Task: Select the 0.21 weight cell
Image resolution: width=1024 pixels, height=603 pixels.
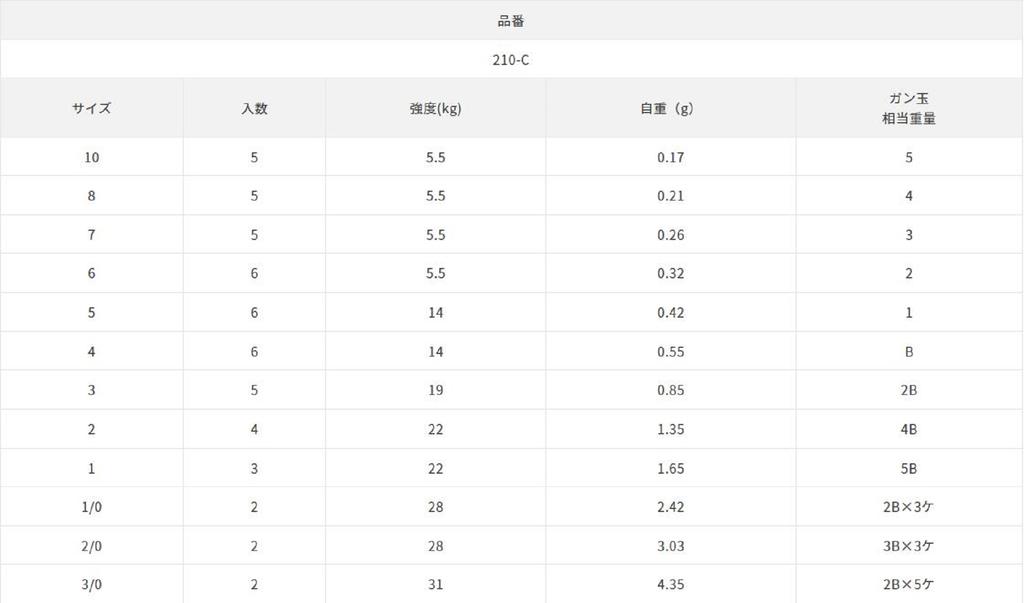Action: point(670,196)
